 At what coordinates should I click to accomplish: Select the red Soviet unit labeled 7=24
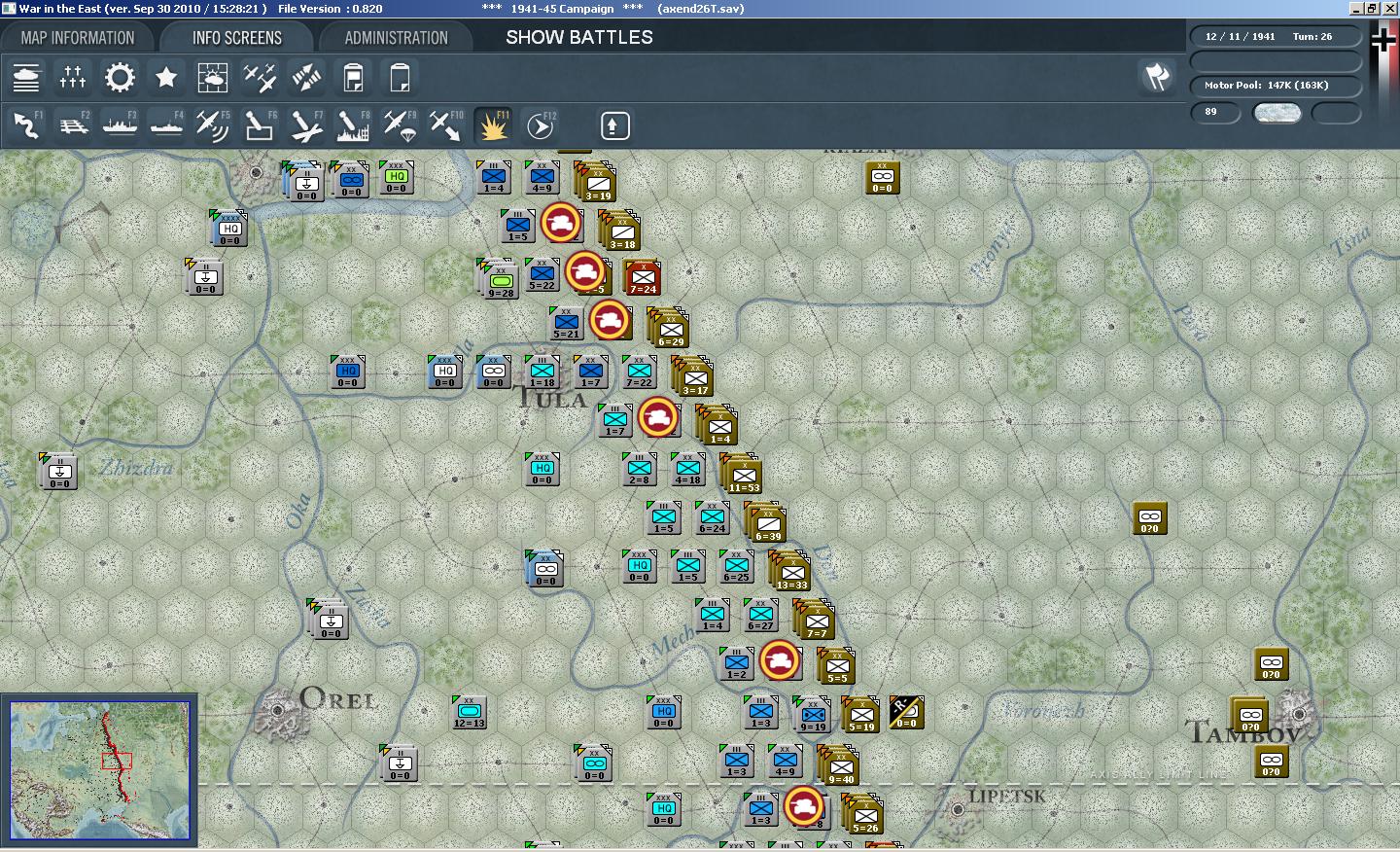click(x=643, y=277)
